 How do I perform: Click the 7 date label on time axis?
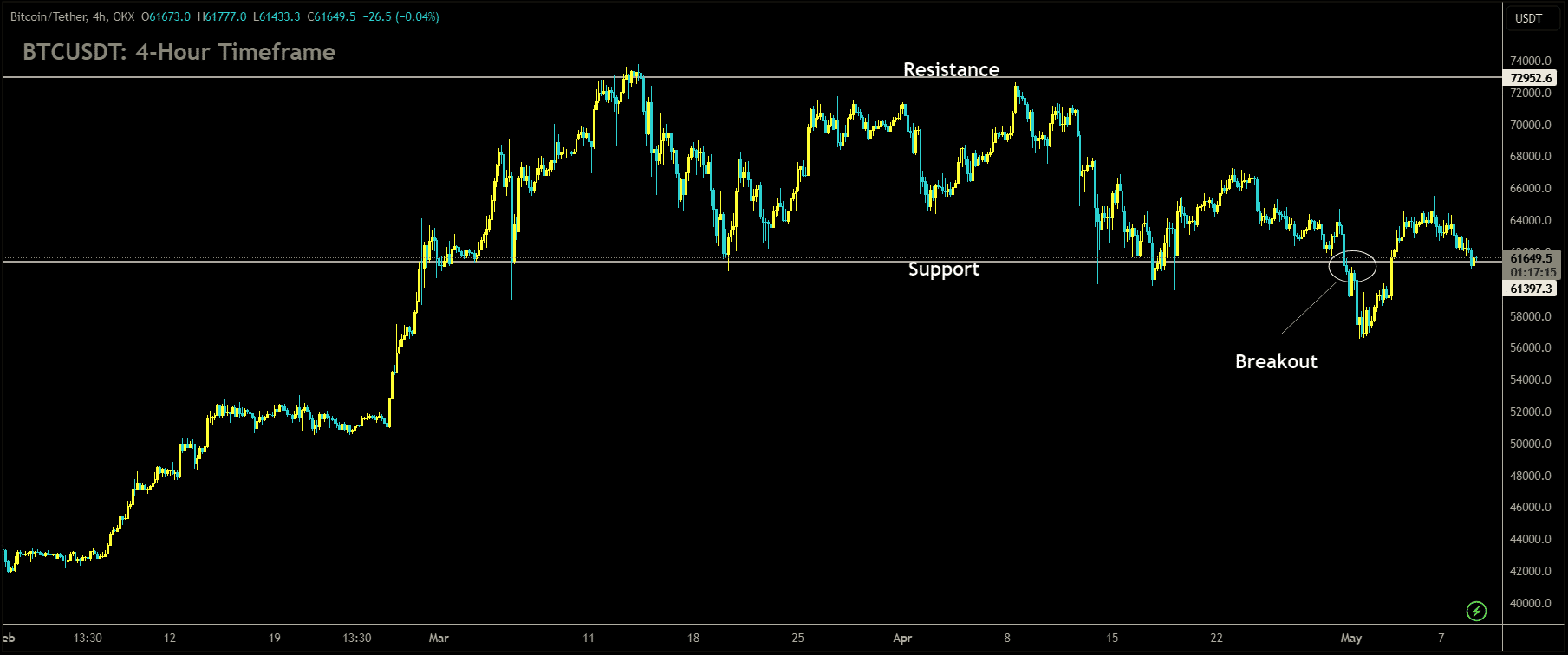point(1441,639)
